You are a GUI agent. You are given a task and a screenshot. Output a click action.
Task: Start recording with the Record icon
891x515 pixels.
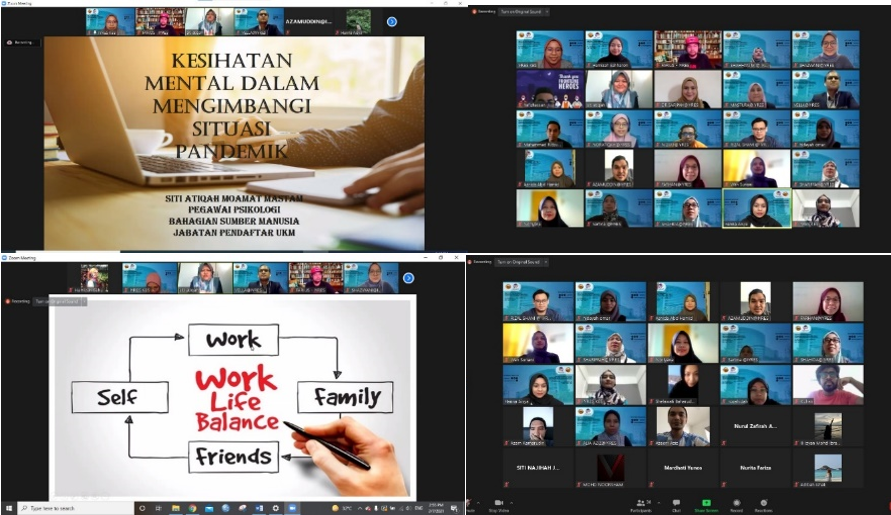pyautogui.click(x=736, y=503)
